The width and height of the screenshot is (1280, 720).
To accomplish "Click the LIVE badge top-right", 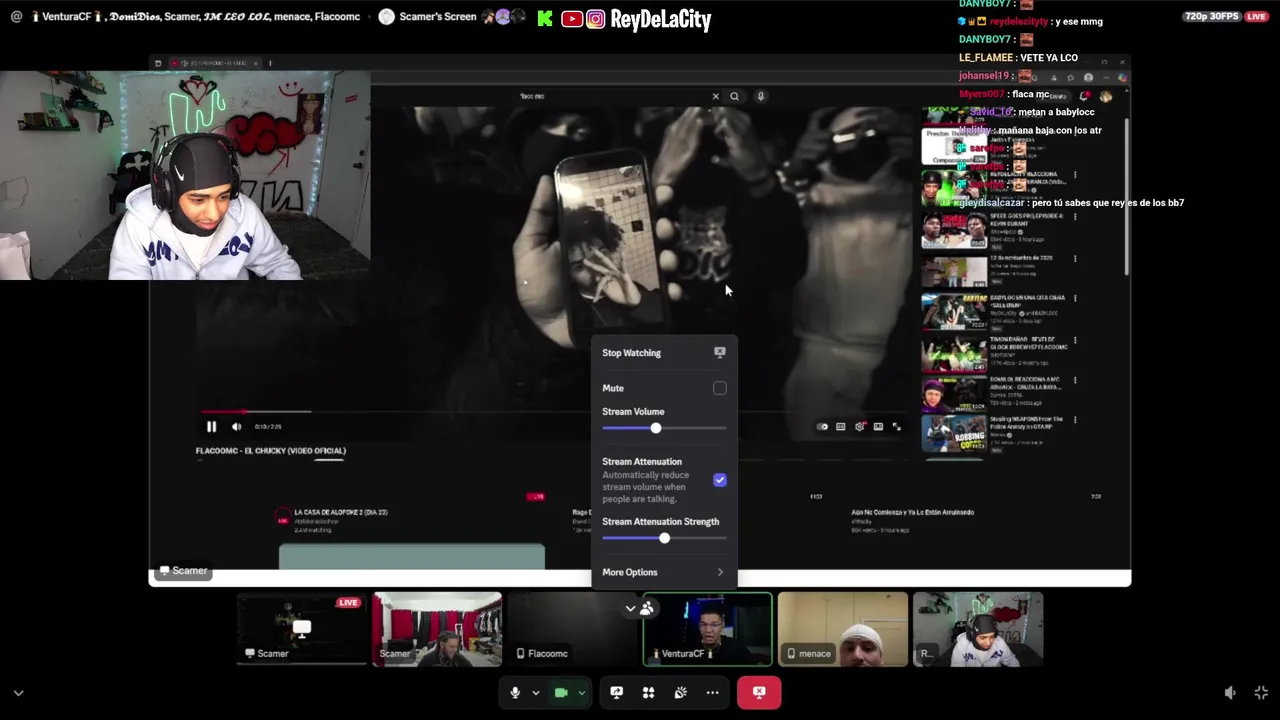I will click(x=1256, y=17).
